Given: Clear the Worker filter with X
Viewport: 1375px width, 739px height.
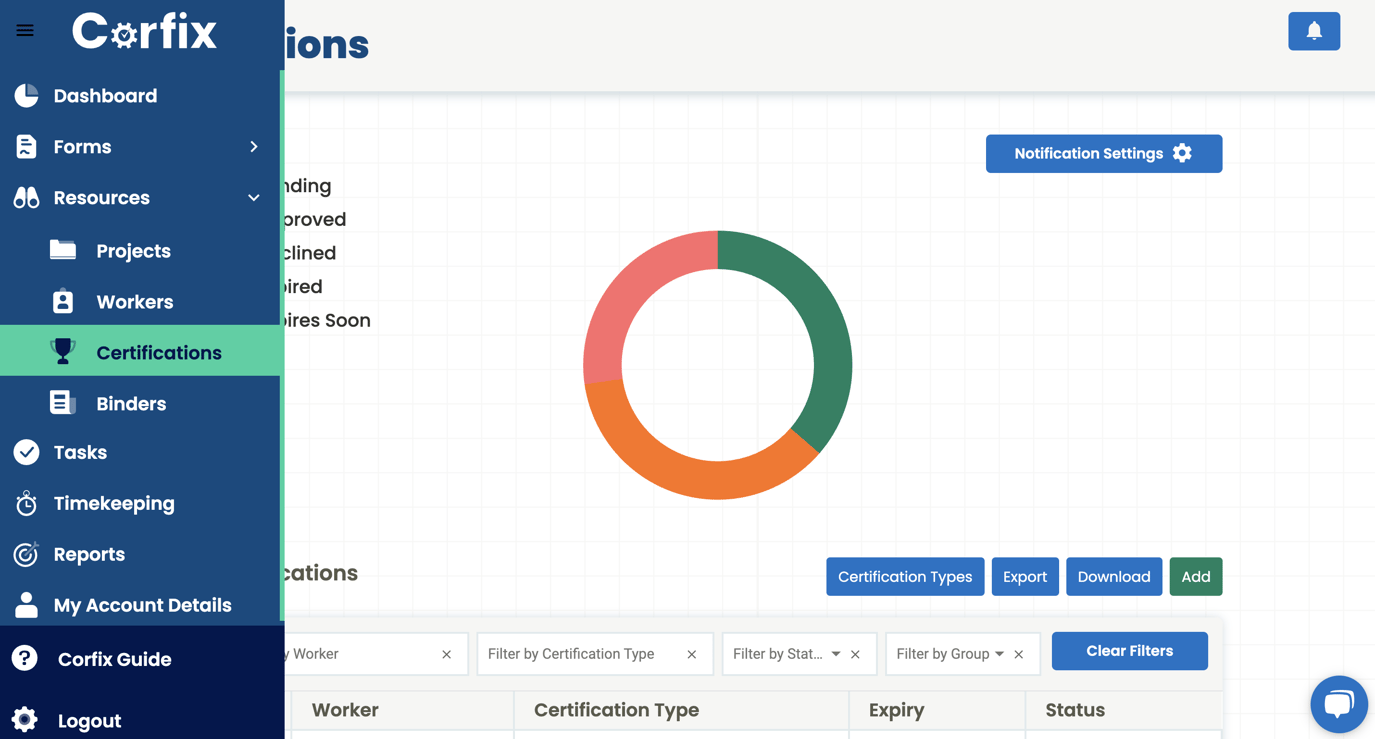Looking at the screenshot, I should click(447, 655).
